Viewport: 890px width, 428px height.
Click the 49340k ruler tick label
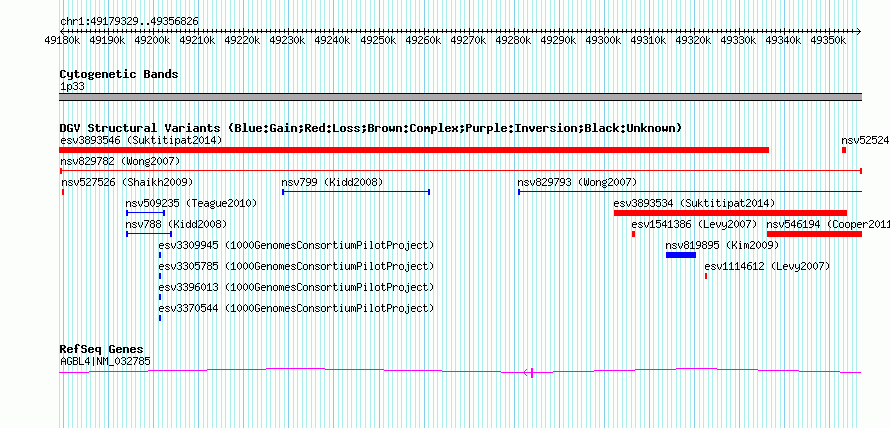[x=783, y=40]
